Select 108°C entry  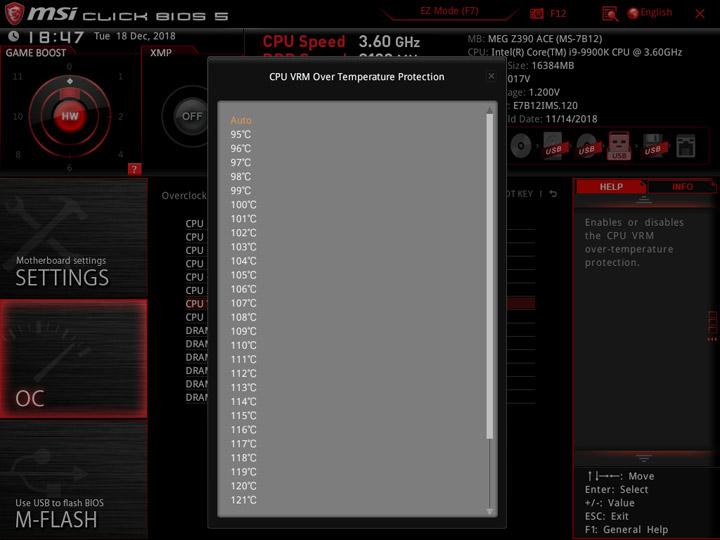tap(243, 317)
